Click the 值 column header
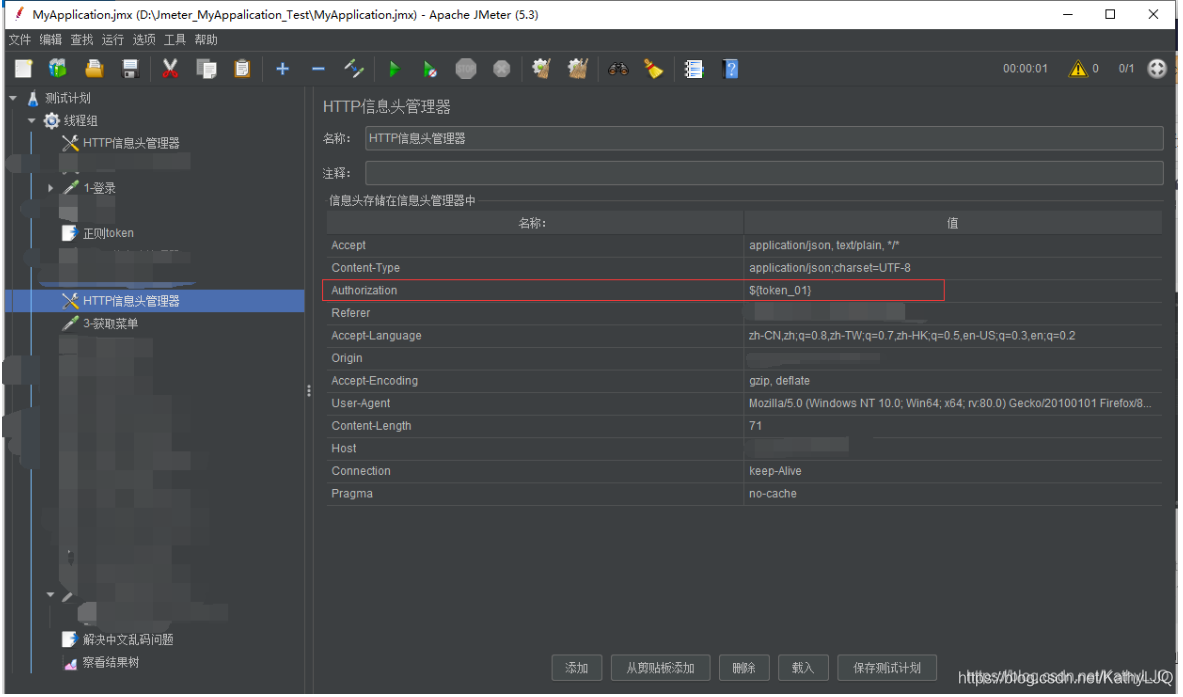The image size is (1183, 697). click(953, 223)
